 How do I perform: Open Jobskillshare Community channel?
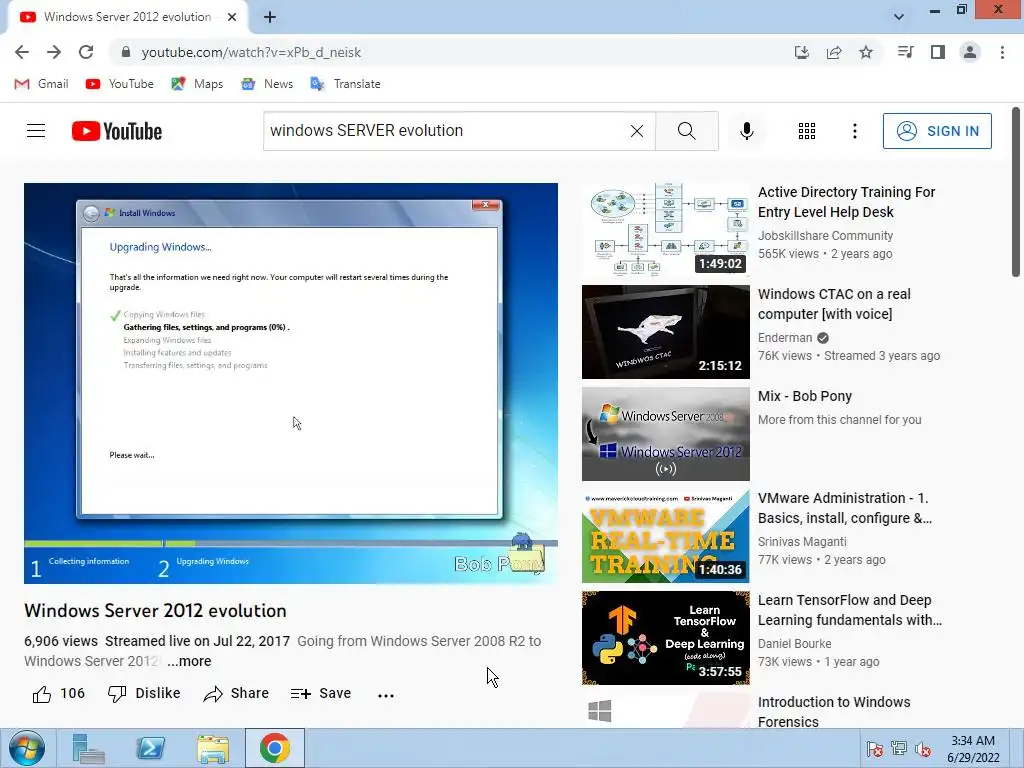pos(825,236)
